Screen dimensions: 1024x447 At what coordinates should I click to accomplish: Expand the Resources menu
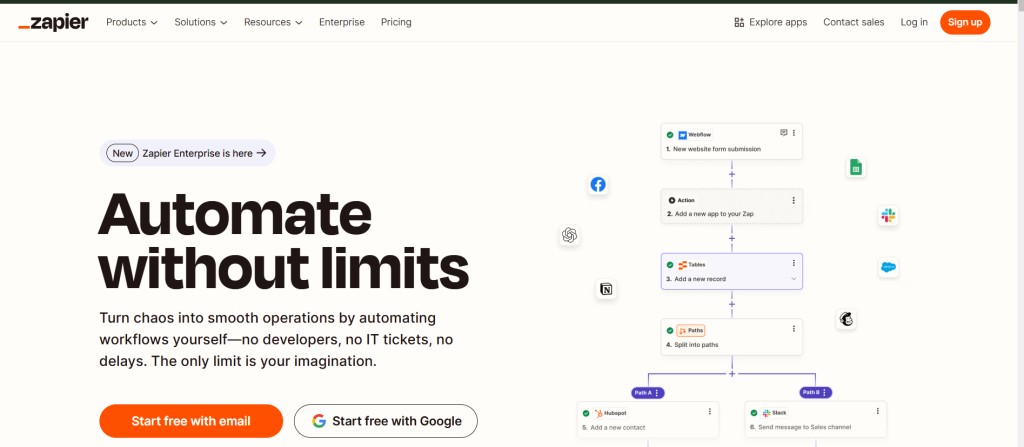273,22
